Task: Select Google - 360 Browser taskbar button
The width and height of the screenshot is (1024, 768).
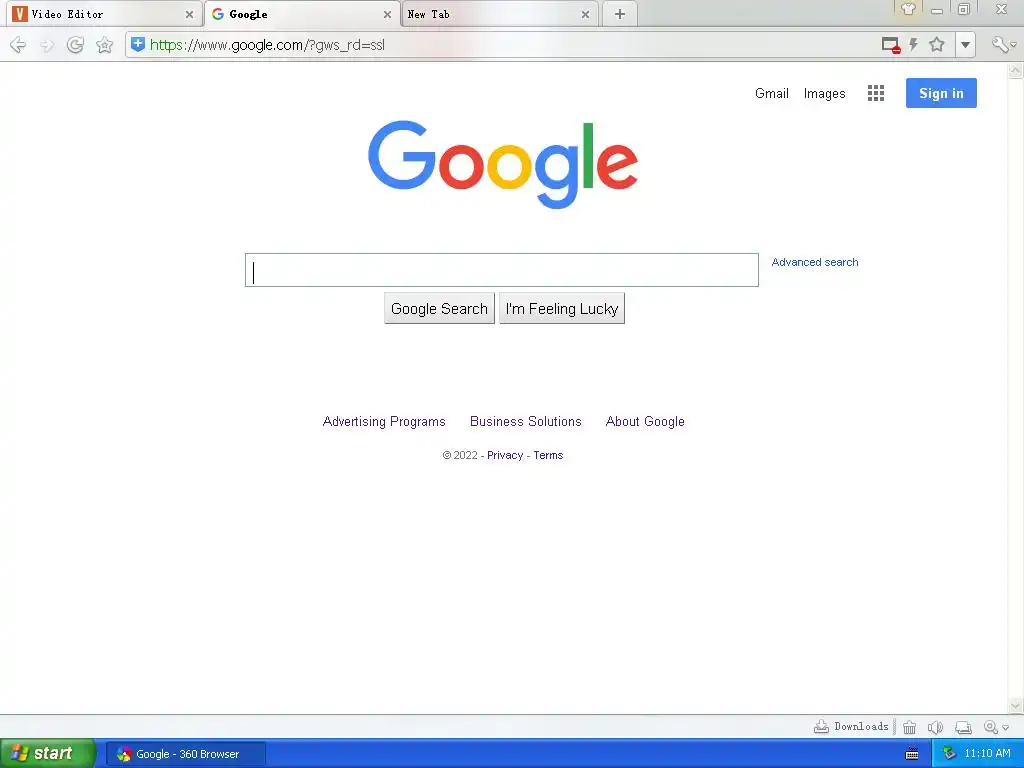Action: 186,754
